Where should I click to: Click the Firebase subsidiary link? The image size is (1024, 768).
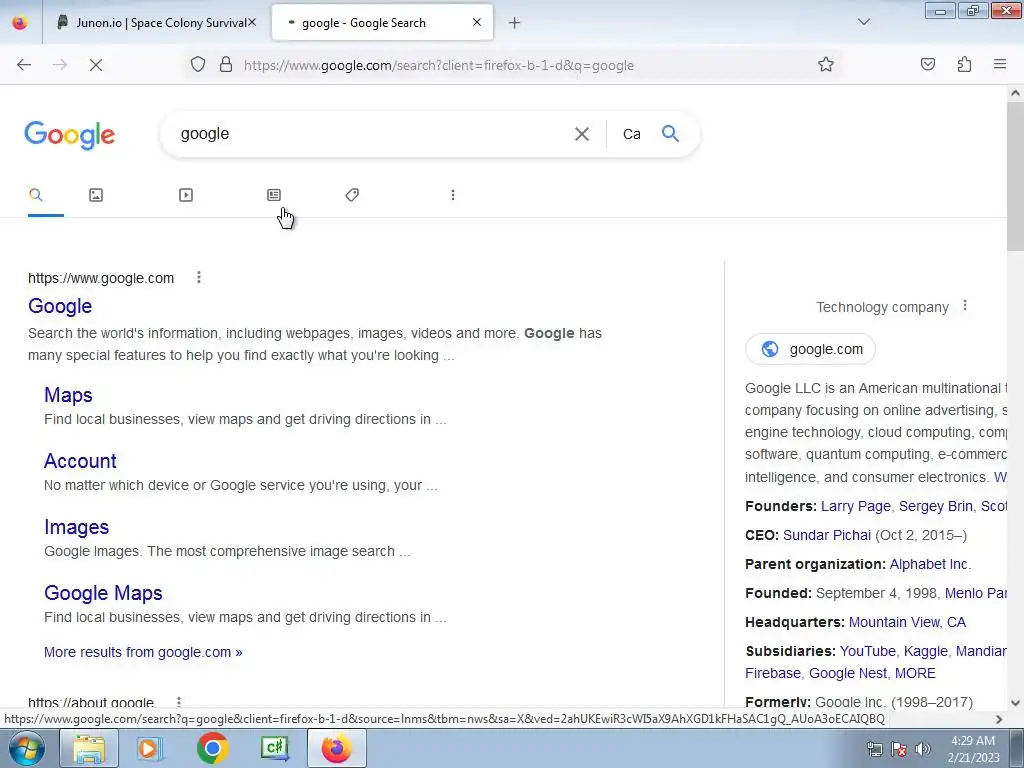[773, 673]
